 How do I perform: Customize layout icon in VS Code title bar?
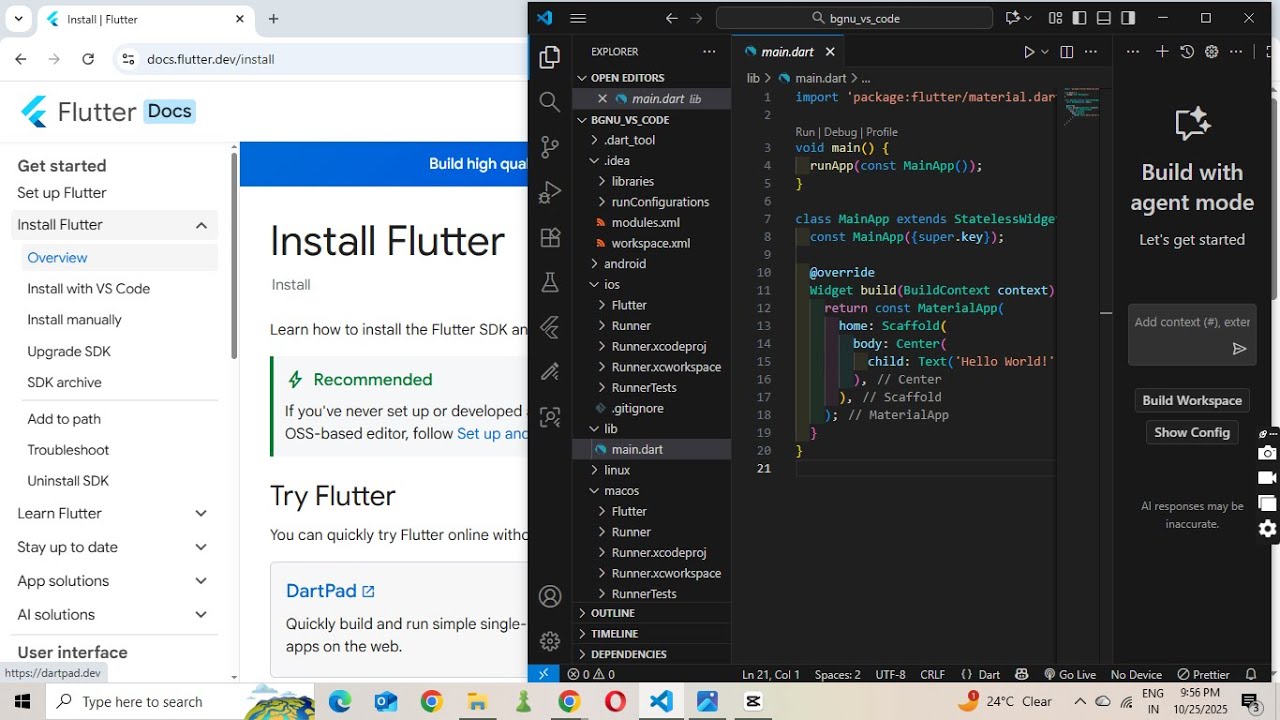pyautogui.click(x=1055, y=18)
